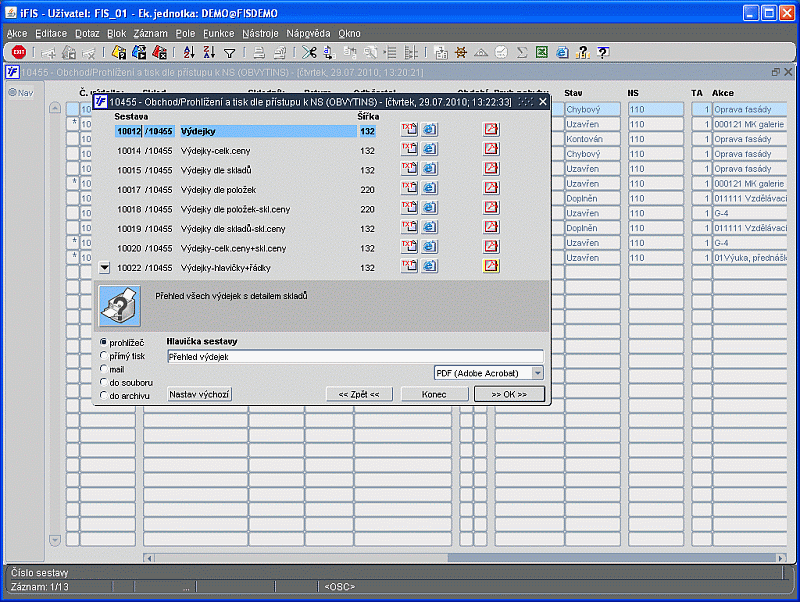Viewport: 800px width, 602px height.
Task: Click the horizontal scrollbar right arrow
Action: [x=781, y=558]
